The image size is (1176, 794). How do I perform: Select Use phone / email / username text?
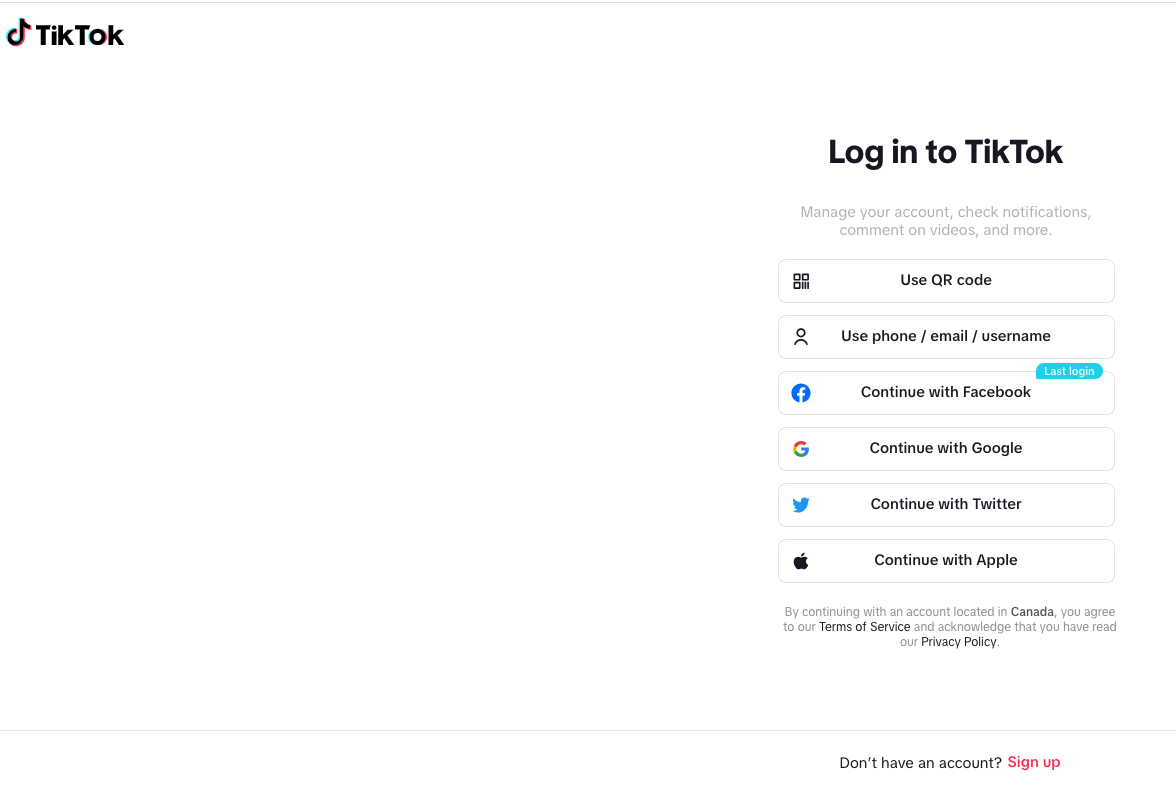[x=946, y=337]
